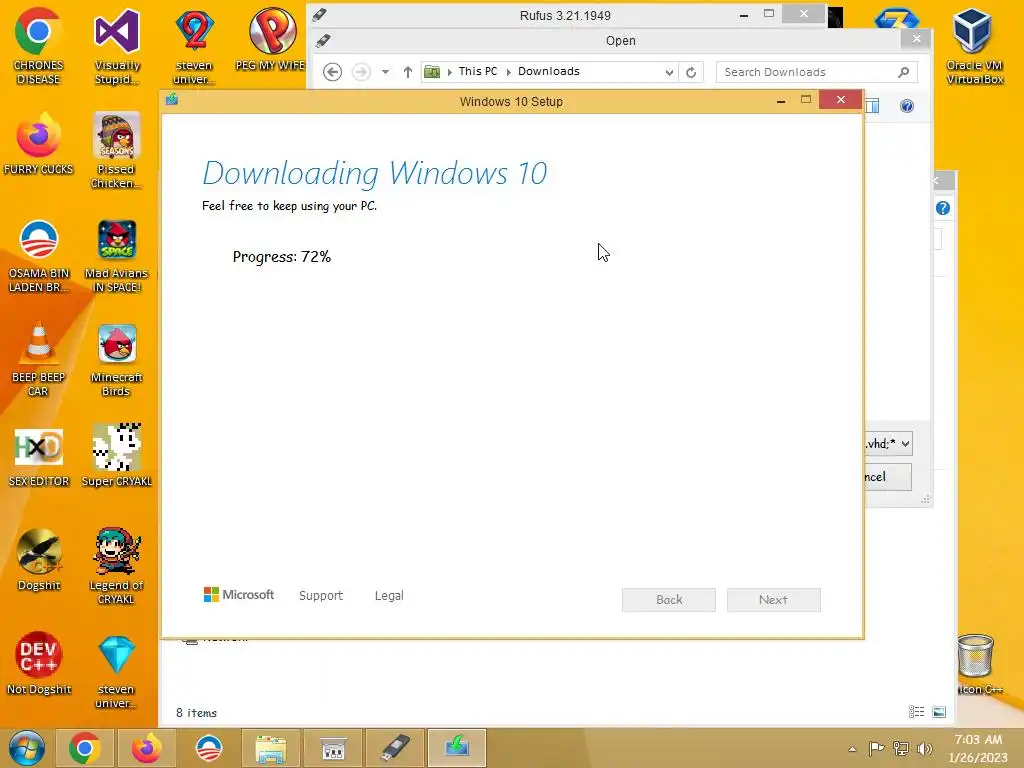Image resolution: width=1024 pixels, height=768 pixels.
Task: Open the Mad Avians IN SPACE icon
Action: coord(117,255)
